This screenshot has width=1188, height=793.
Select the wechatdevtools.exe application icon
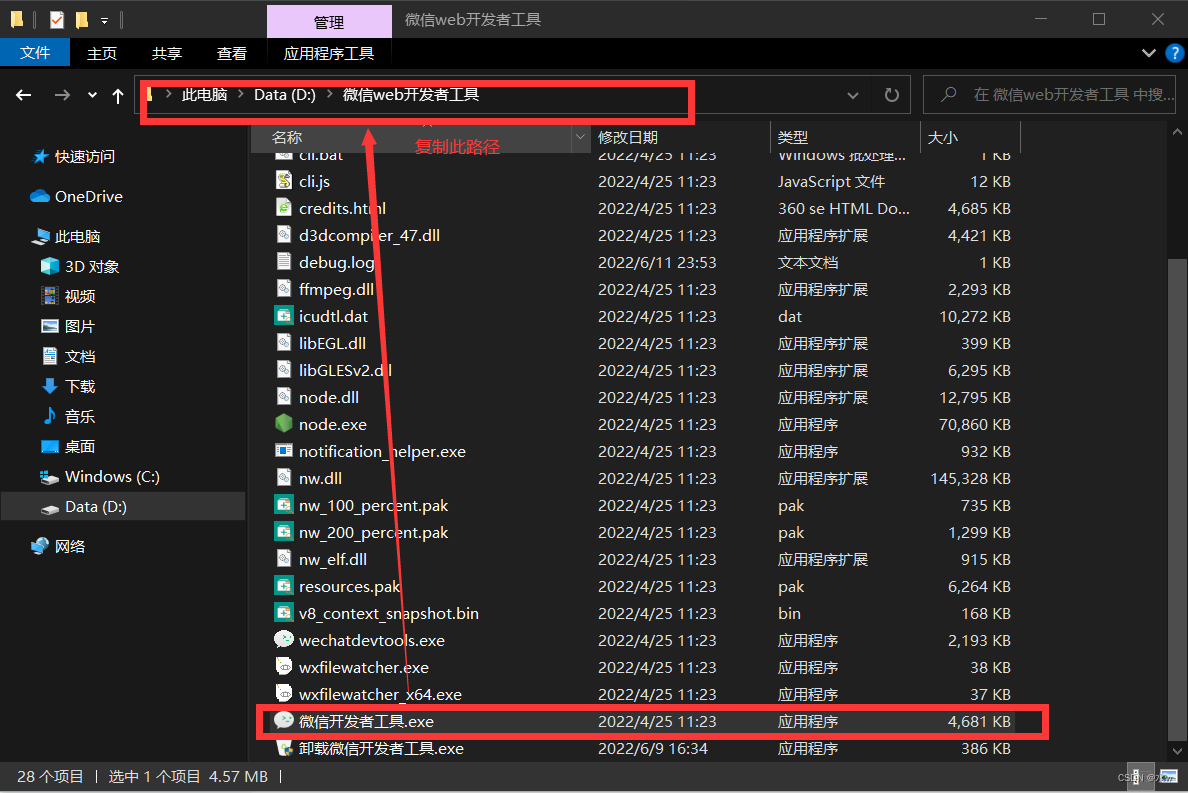pos(284,640)
